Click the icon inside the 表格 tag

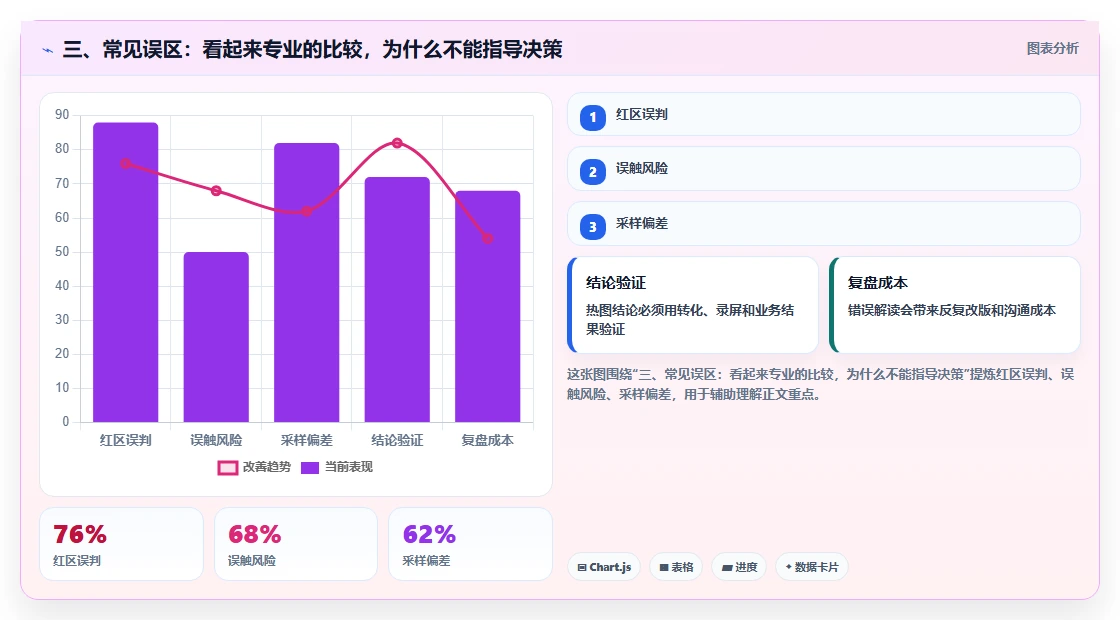pyautogui.click(x=664, y=568)
